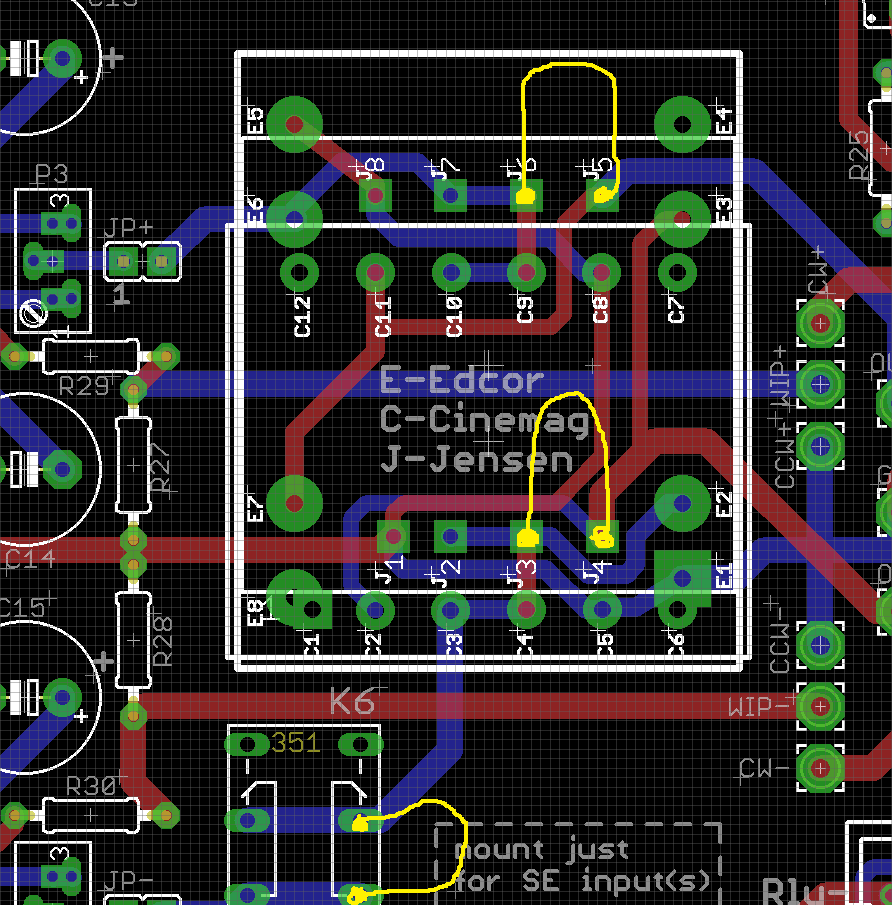Select the C5 round pad
892x905 pixels.
pyautogui.click(x=602, y=609)
